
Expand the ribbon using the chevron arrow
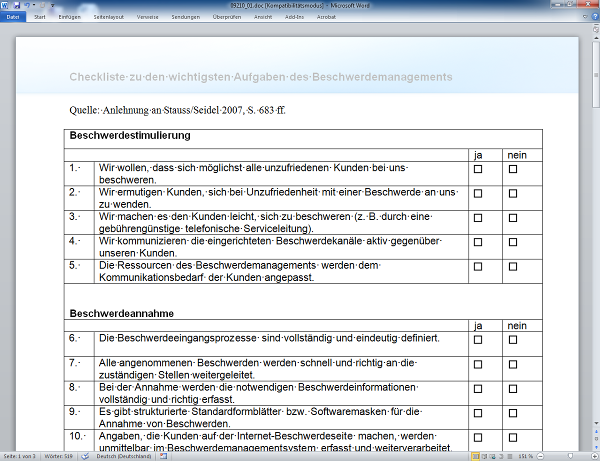583,17
